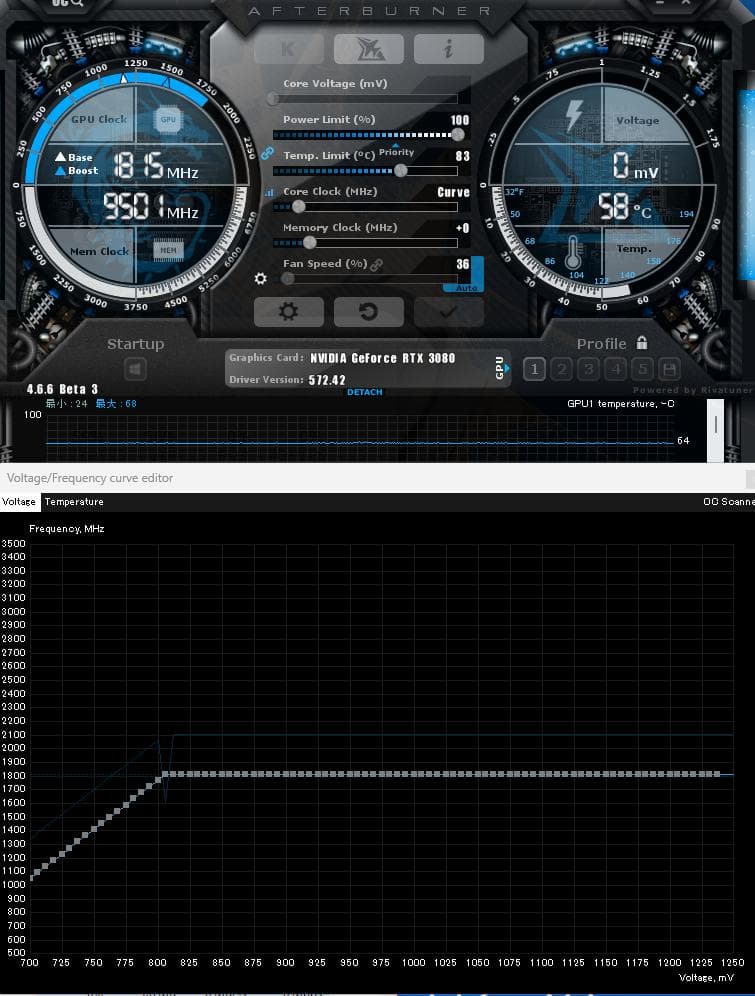Screen dimensions: 755x996
Task: Select profile slot 1
Action: tap(534, 369)
